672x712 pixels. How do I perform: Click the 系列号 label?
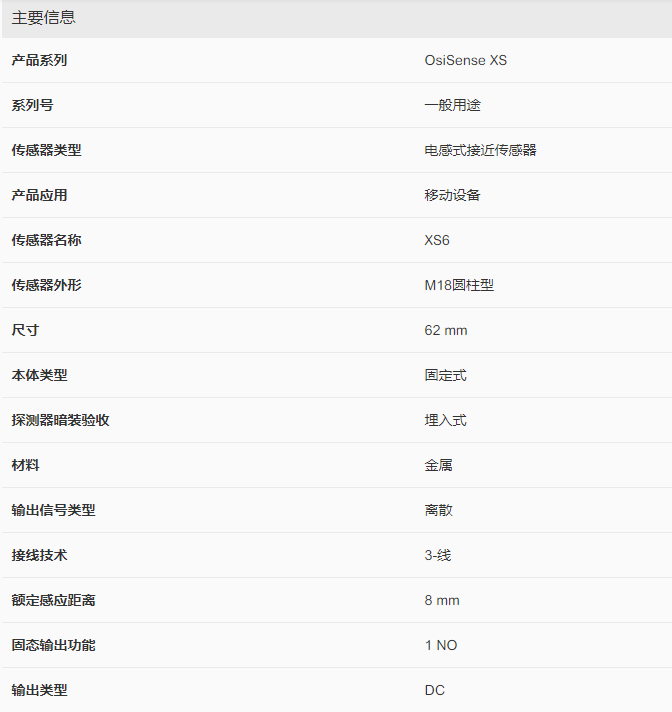point(32,105)
